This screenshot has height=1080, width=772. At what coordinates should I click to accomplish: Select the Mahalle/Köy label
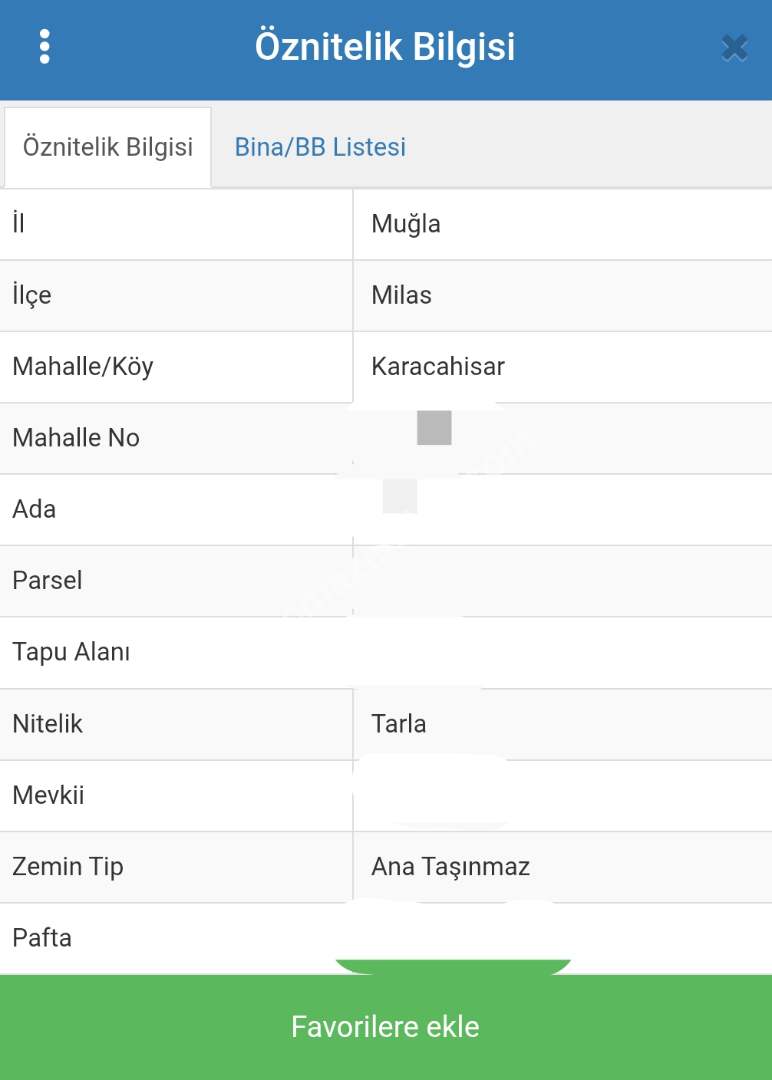pos(83,367)
